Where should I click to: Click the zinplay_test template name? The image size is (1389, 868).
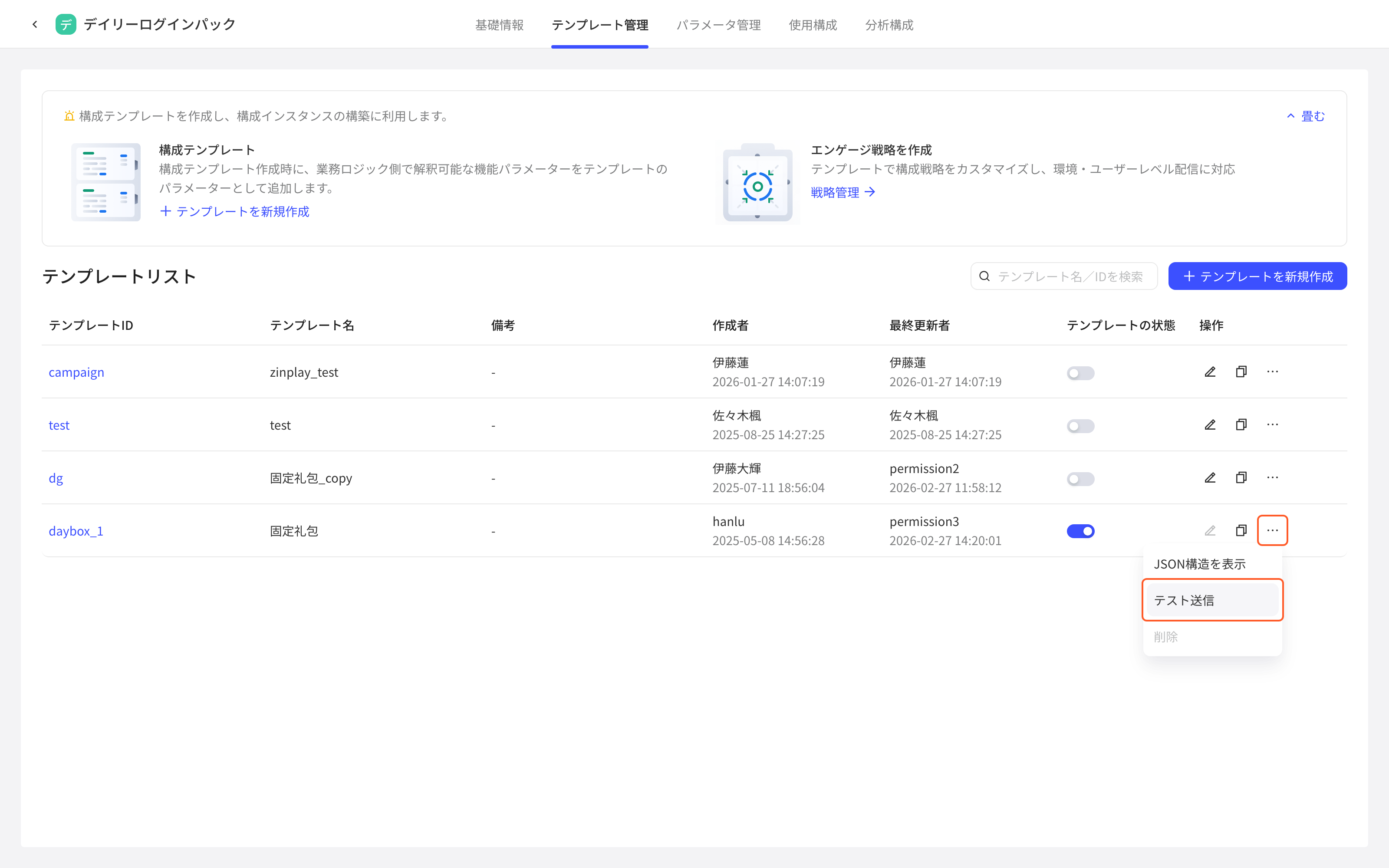tap(304, 372)
